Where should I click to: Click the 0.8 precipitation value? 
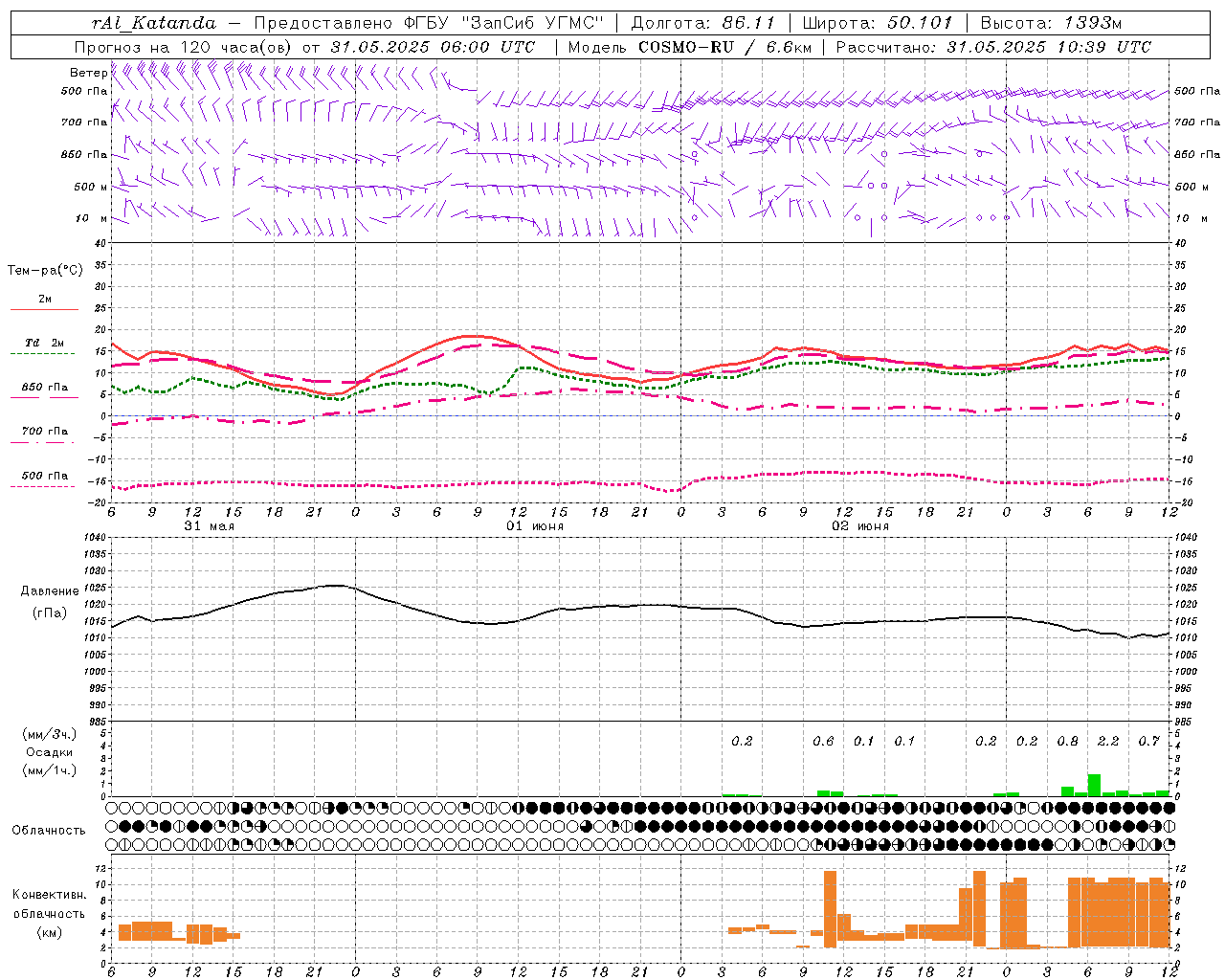[1068, 742]
